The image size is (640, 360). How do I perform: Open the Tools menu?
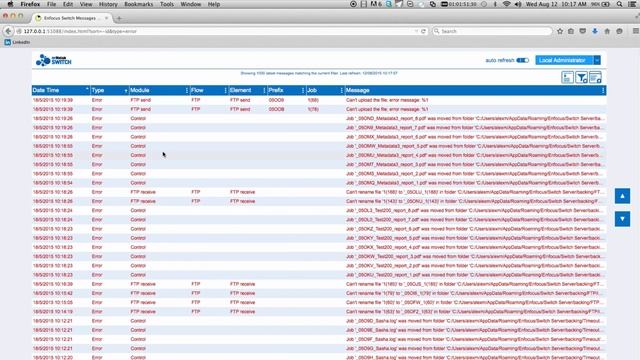tap(167, 4)
